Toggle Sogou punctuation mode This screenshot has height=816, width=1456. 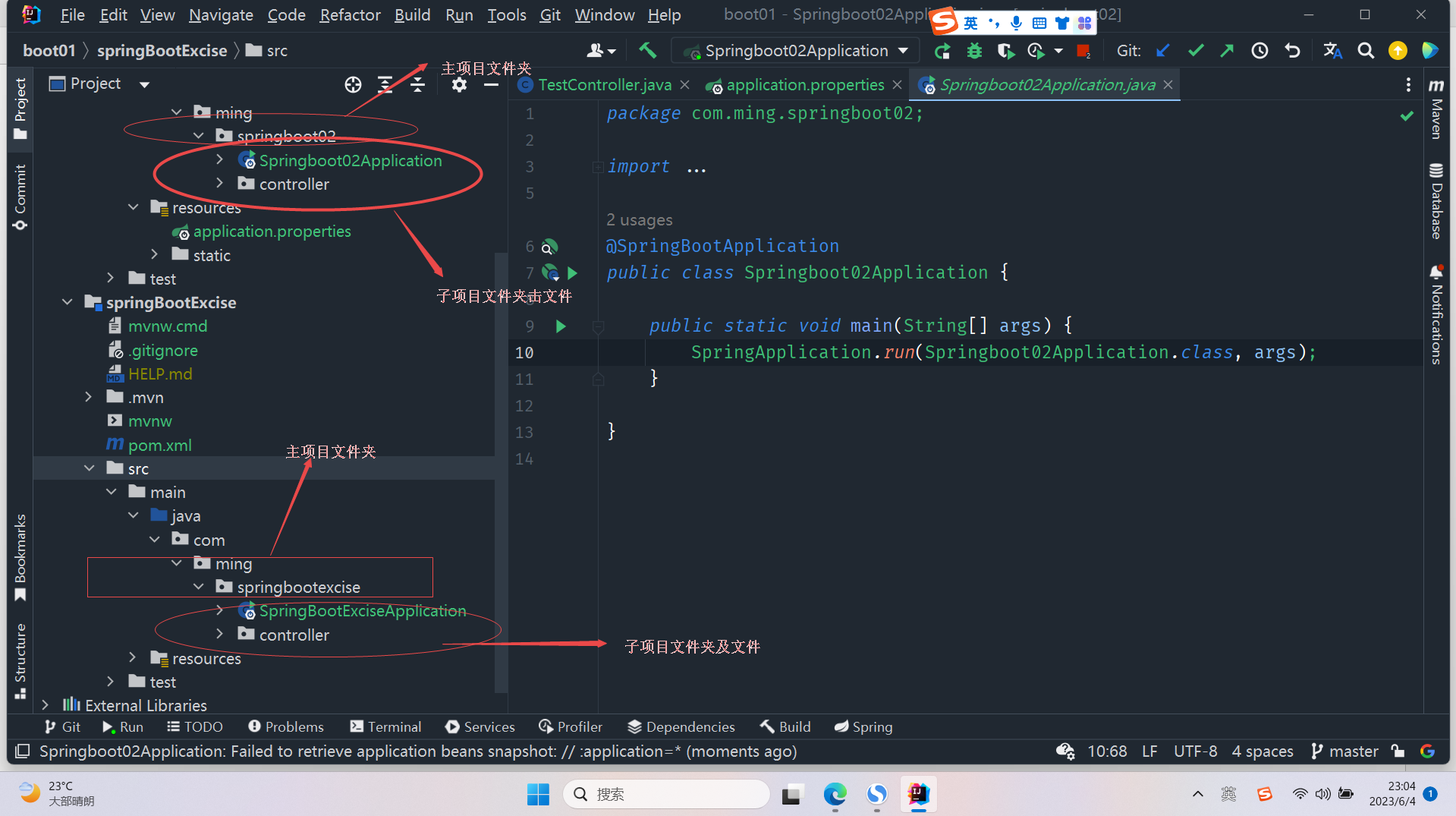pyautogui.click(x=994, y=24)
